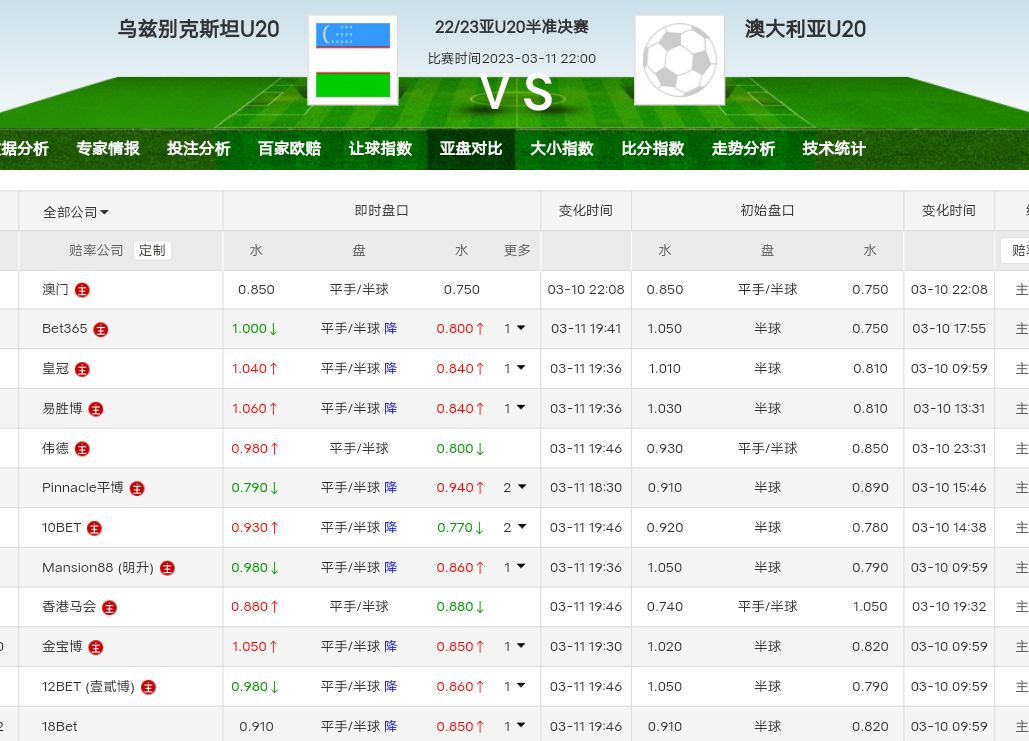Switch to the 百家欧赔 tab
The image size is (1029, 741).
289,149
